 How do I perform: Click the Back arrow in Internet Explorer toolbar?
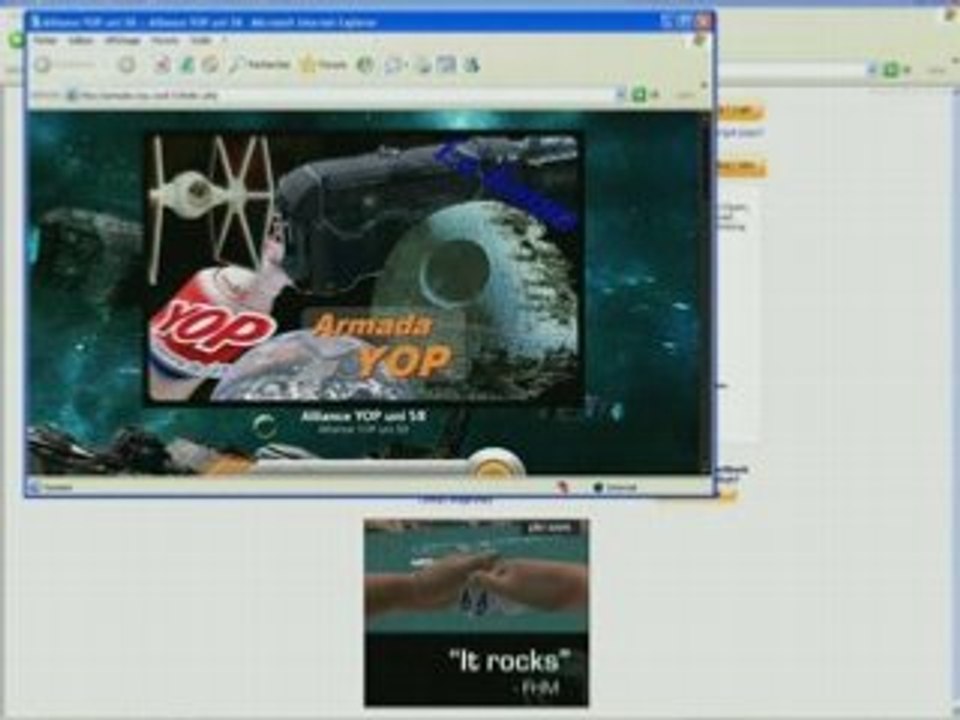(x=43, y=64)
